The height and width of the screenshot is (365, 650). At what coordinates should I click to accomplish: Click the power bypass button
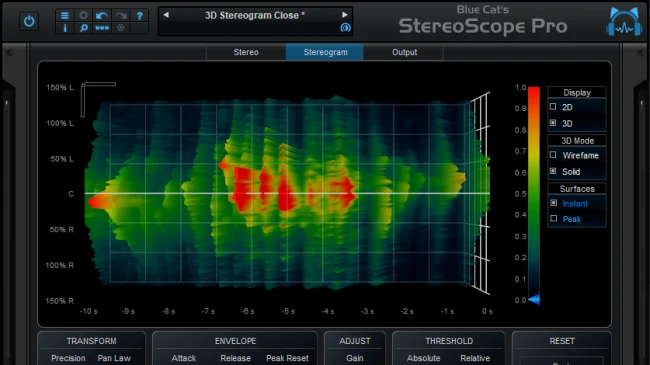coord(29,21)
